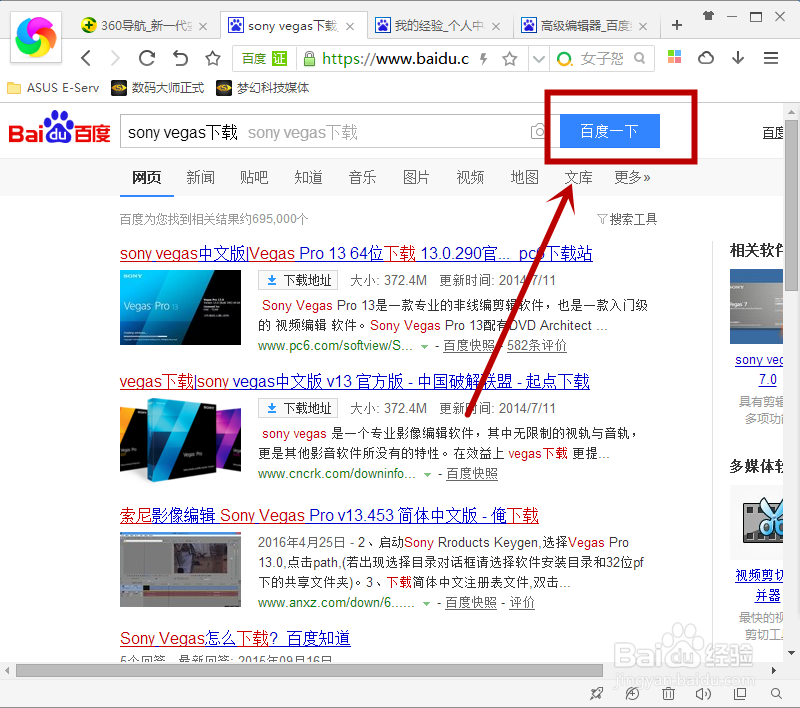Click the status bar zoom magnifier icon
The height and width of the screenshot is (708, 800).
(776, 694)
